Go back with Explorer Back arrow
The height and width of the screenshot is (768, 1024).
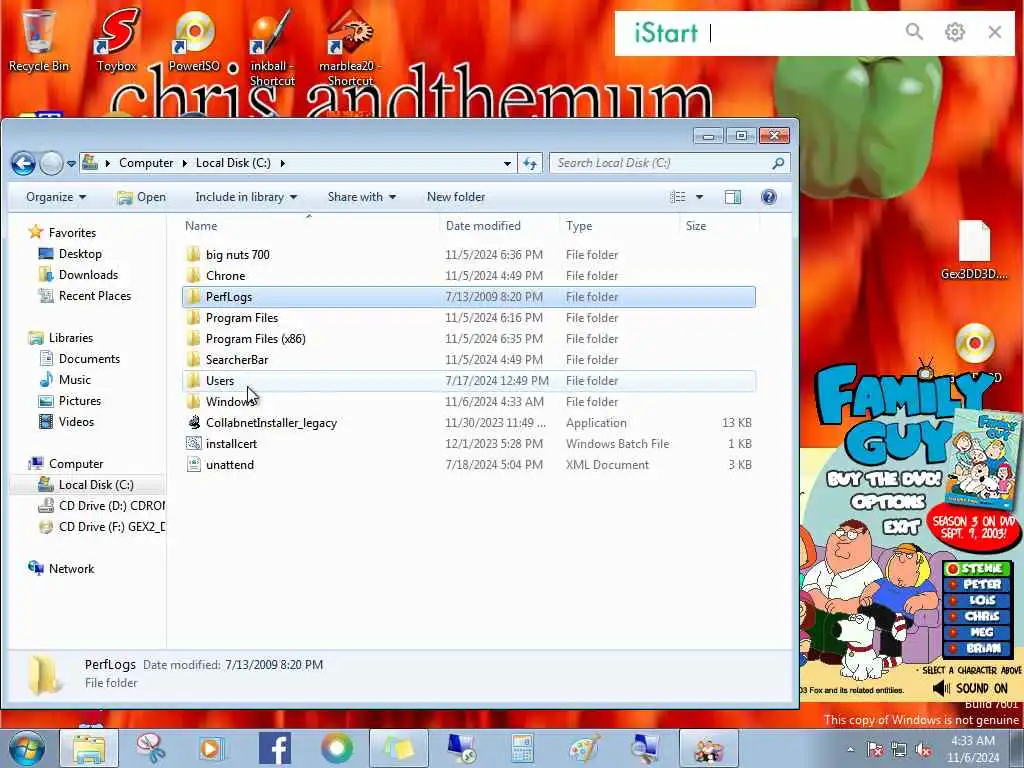tap(23, 163)
